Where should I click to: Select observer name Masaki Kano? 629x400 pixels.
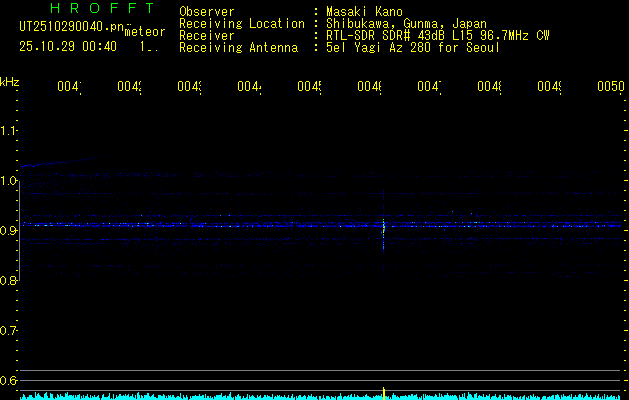pos(364,12)
